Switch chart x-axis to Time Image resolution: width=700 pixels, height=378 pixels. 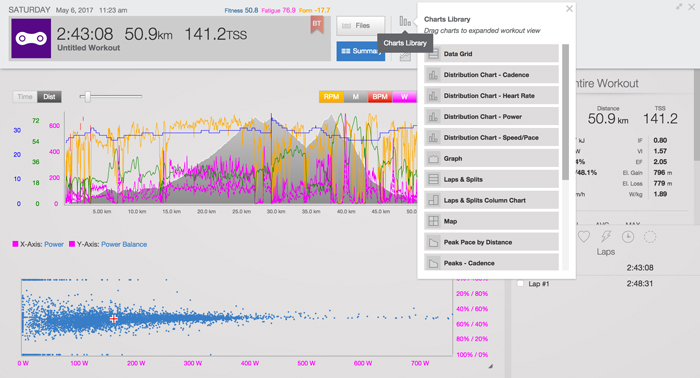[x=25, y=96]
